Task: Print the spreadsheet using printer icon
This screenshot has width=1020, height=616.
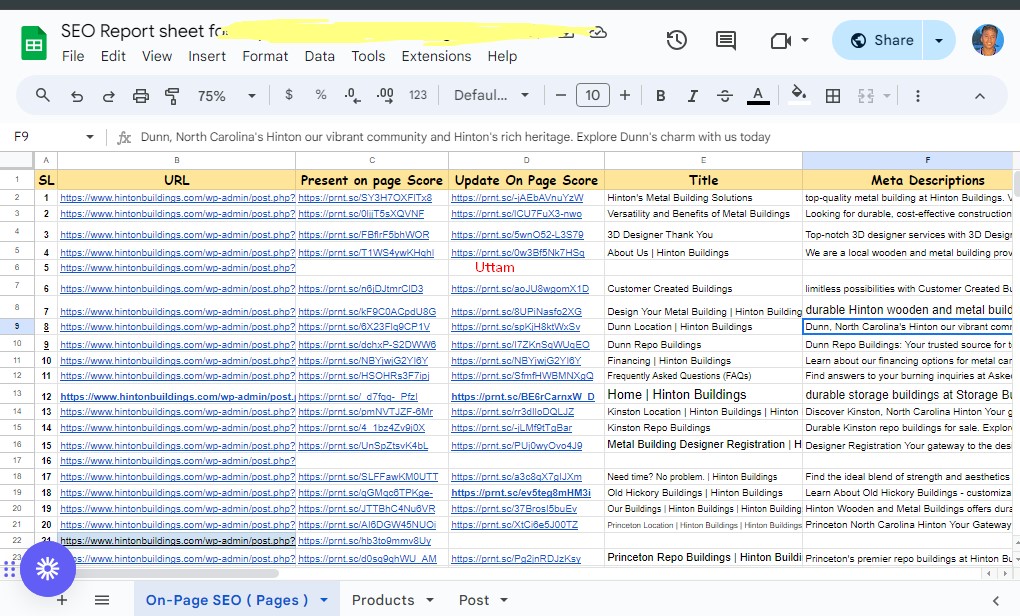Action: click(141, 96)
